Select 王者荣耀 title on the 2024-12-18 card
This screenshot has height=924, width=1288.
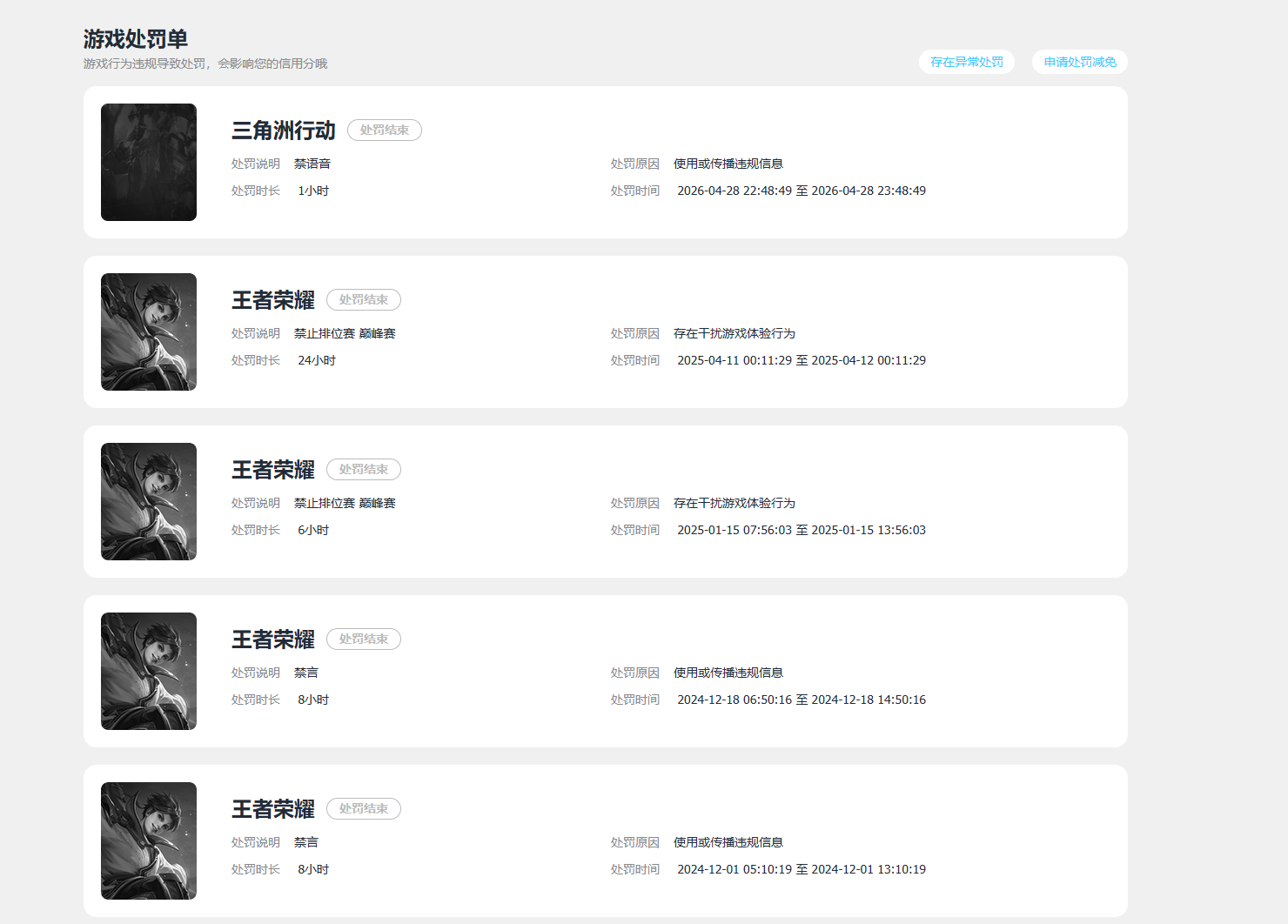(273, 639)
